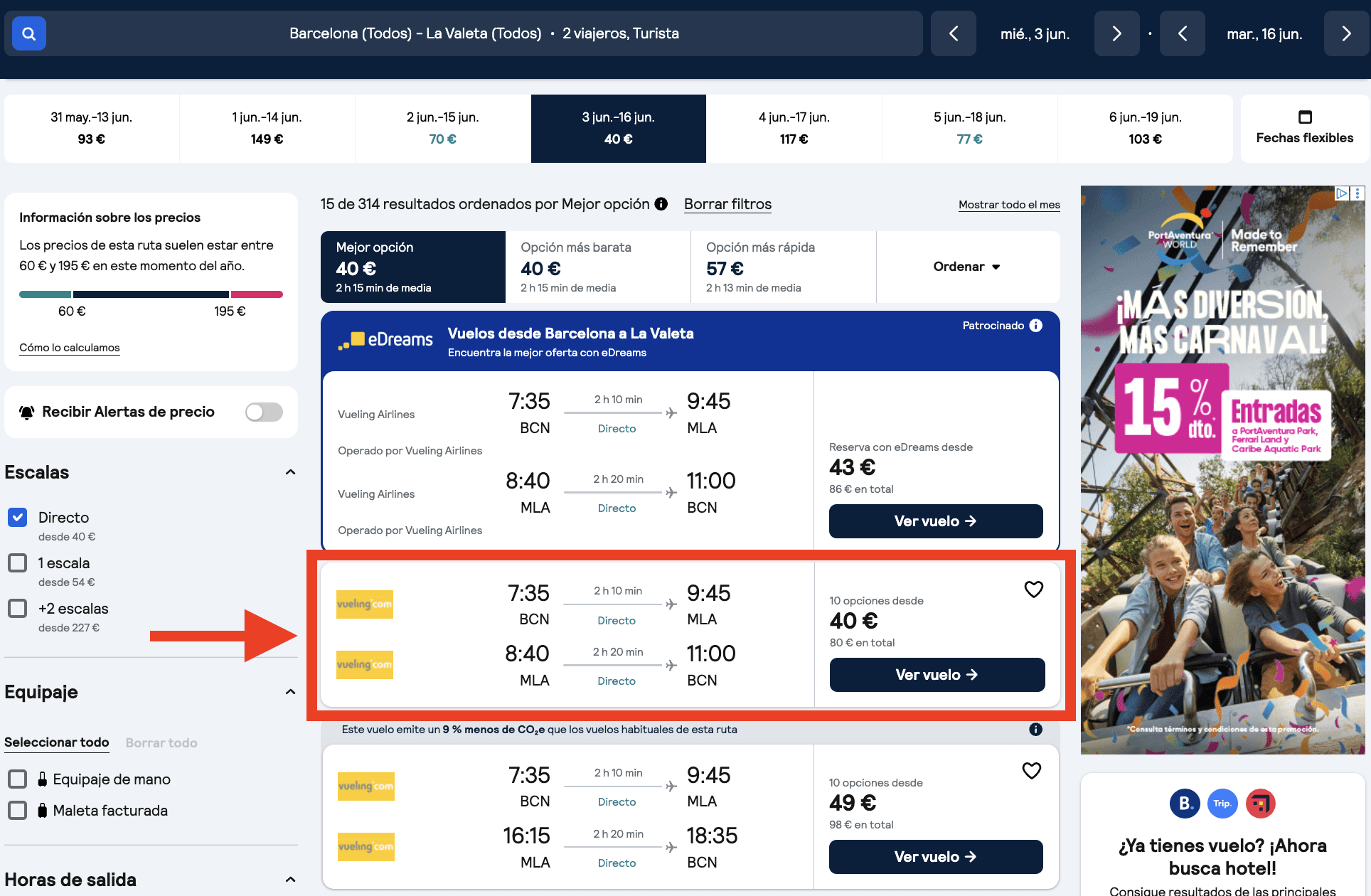Check the +2 escalas filter
Screen dimensions: 1371x896
[18, 609]
